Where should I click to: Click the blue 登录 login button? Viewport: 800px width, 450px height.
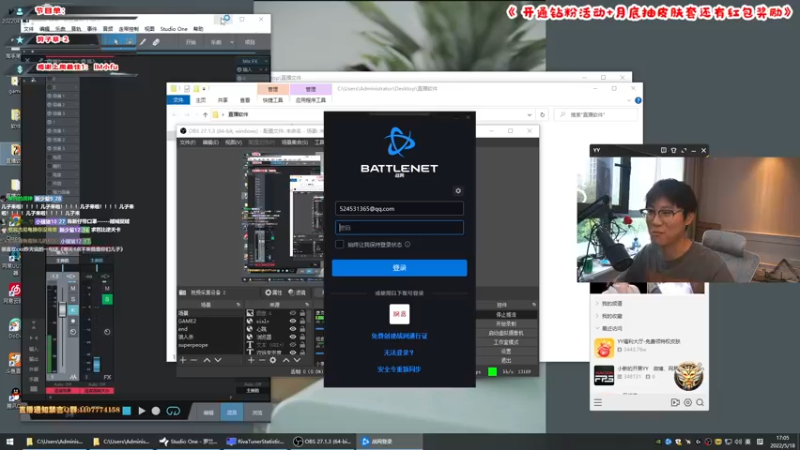click(399, 268)
